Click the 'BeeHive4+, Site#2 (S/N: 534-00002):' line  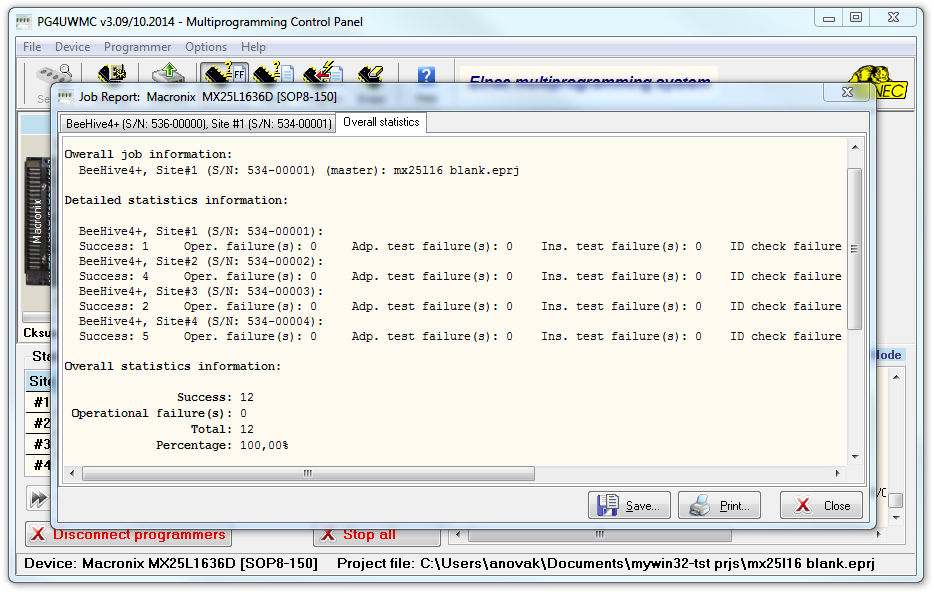(201, 262)
